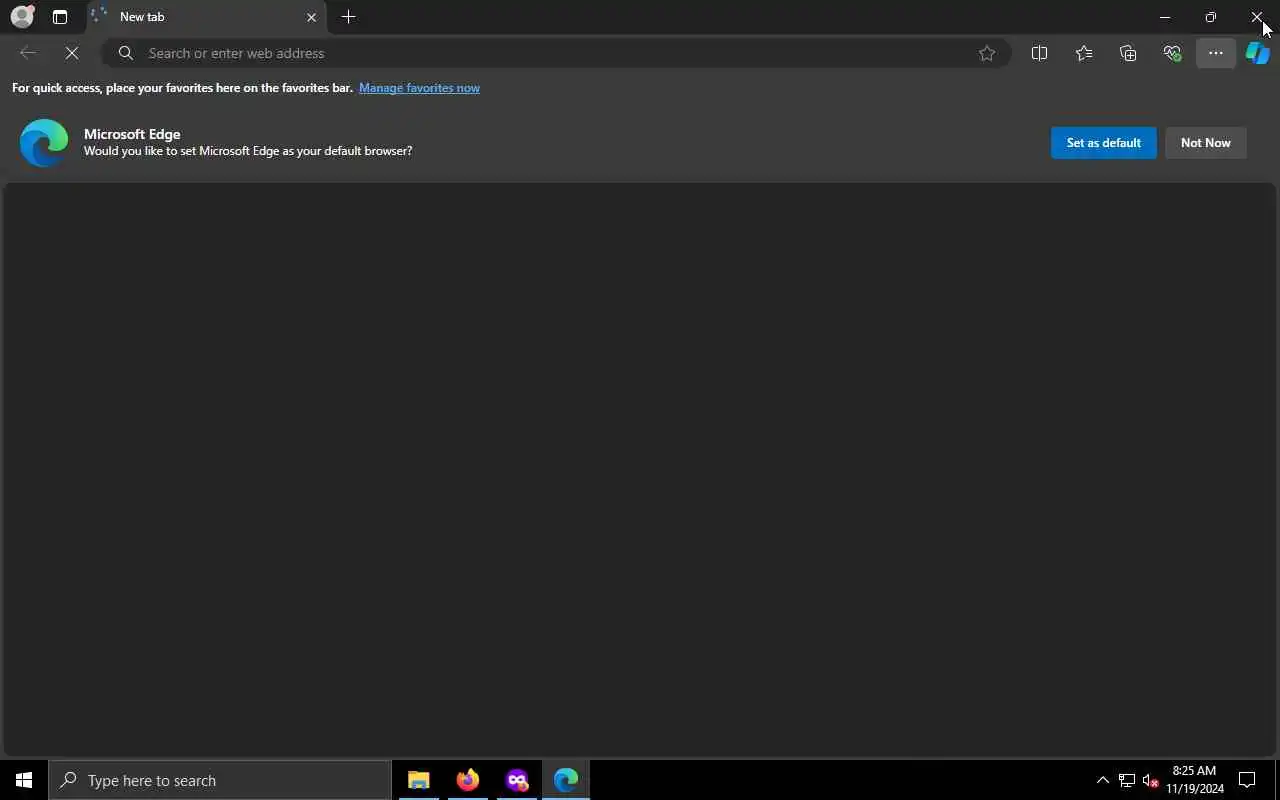Click the Microsoft Edge logo in prompt

[x=44, y=142]
